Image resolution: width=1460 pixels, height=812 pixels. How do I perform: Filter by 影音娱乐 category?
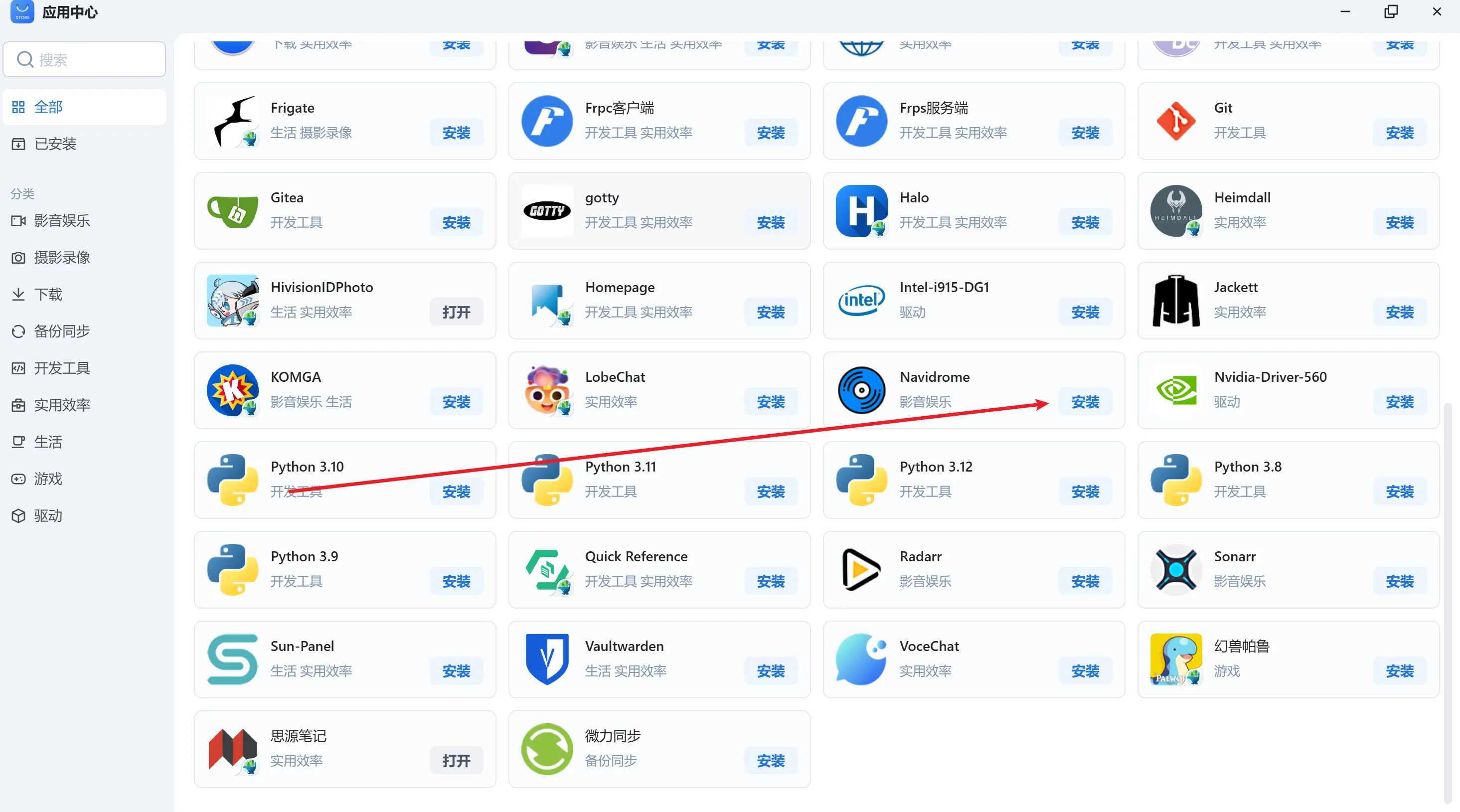coord(84,221)
